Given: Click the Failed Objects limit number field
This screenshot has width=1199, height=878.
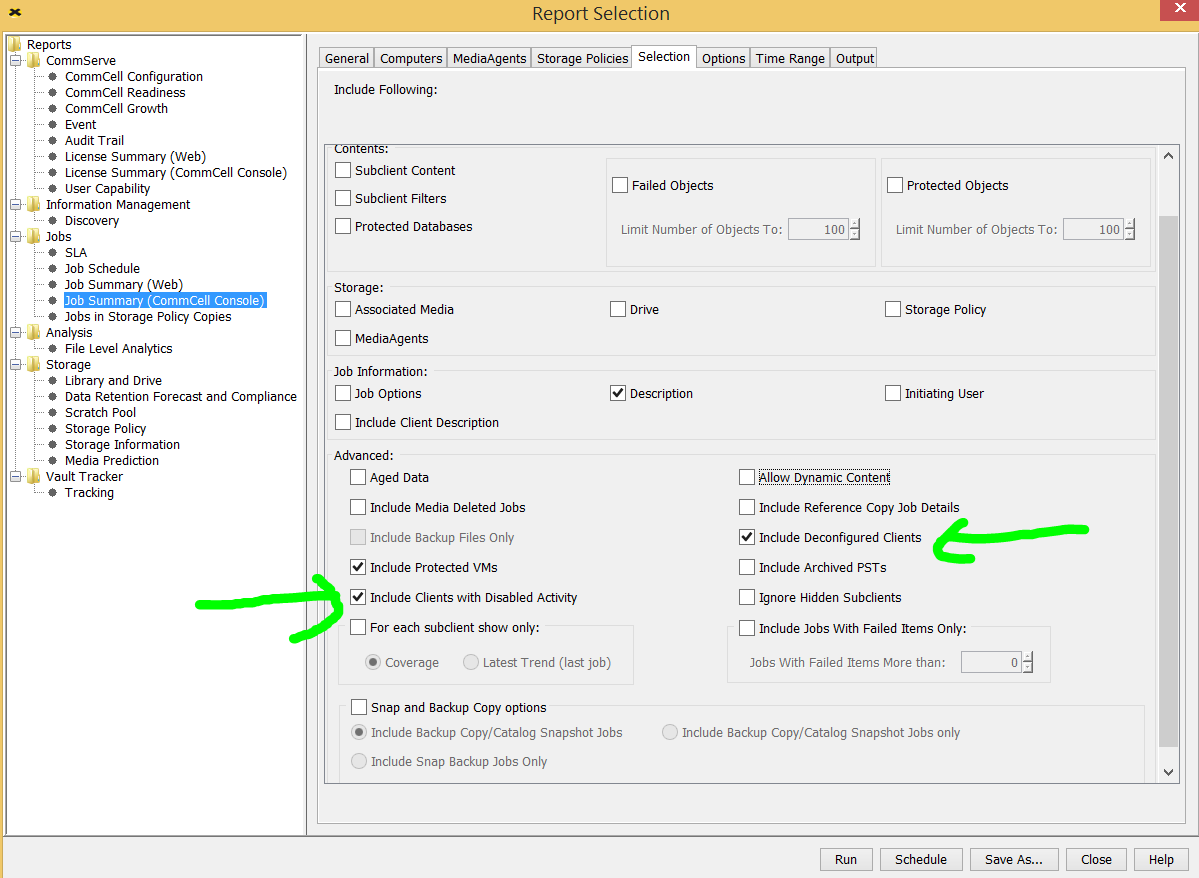Looking at the screenshot, I should [x=817, y=229].
